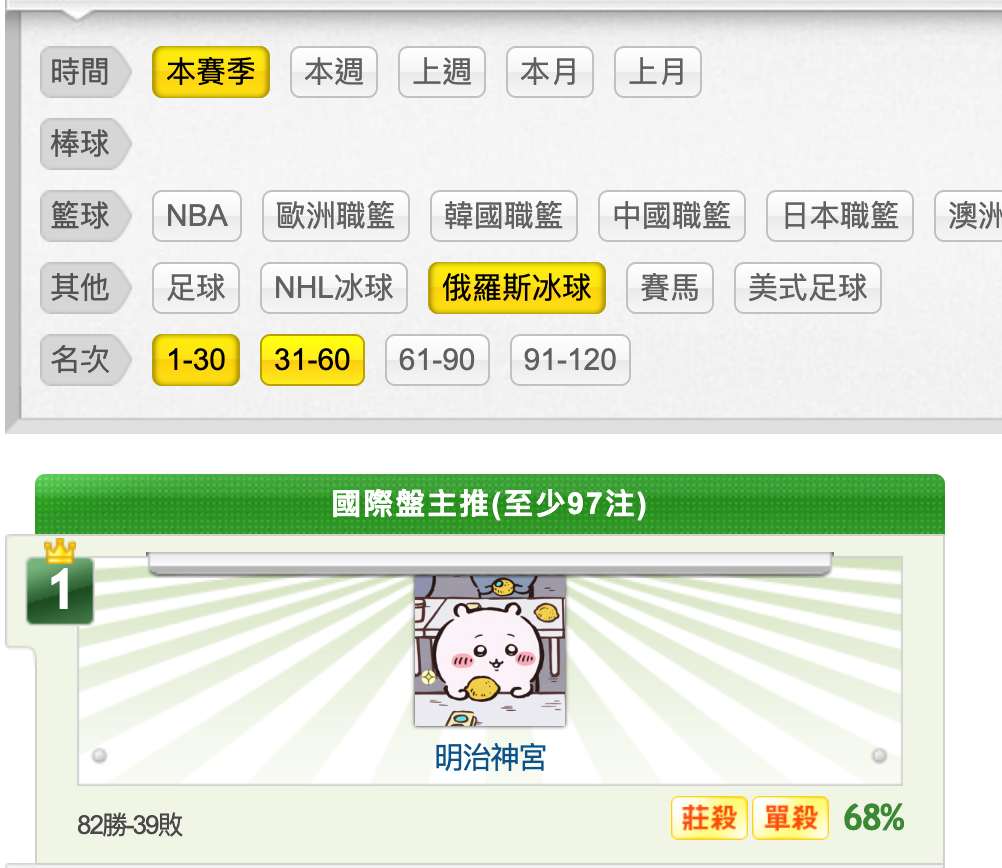Switch to 足球 category
The height and width of the screenshot is (868, 1002).
point(196,288)
